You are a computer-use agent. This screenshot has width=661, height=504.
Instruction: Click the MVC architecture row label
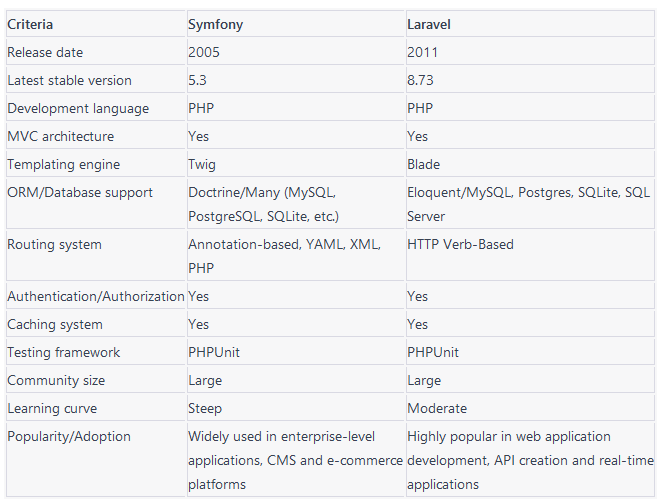click(96, 136)
